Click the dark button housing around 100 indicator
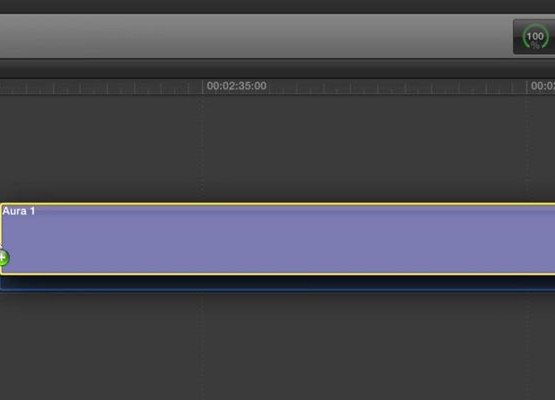 click(534, 37)
